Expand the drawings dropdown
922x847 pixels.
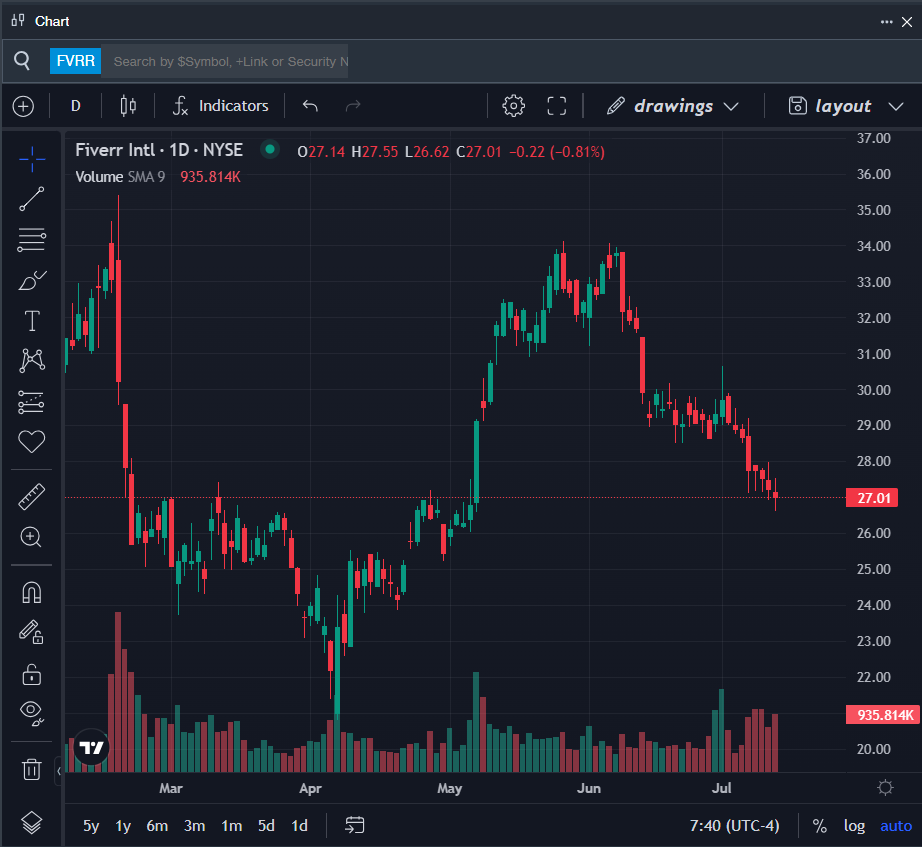click(673, 106)
